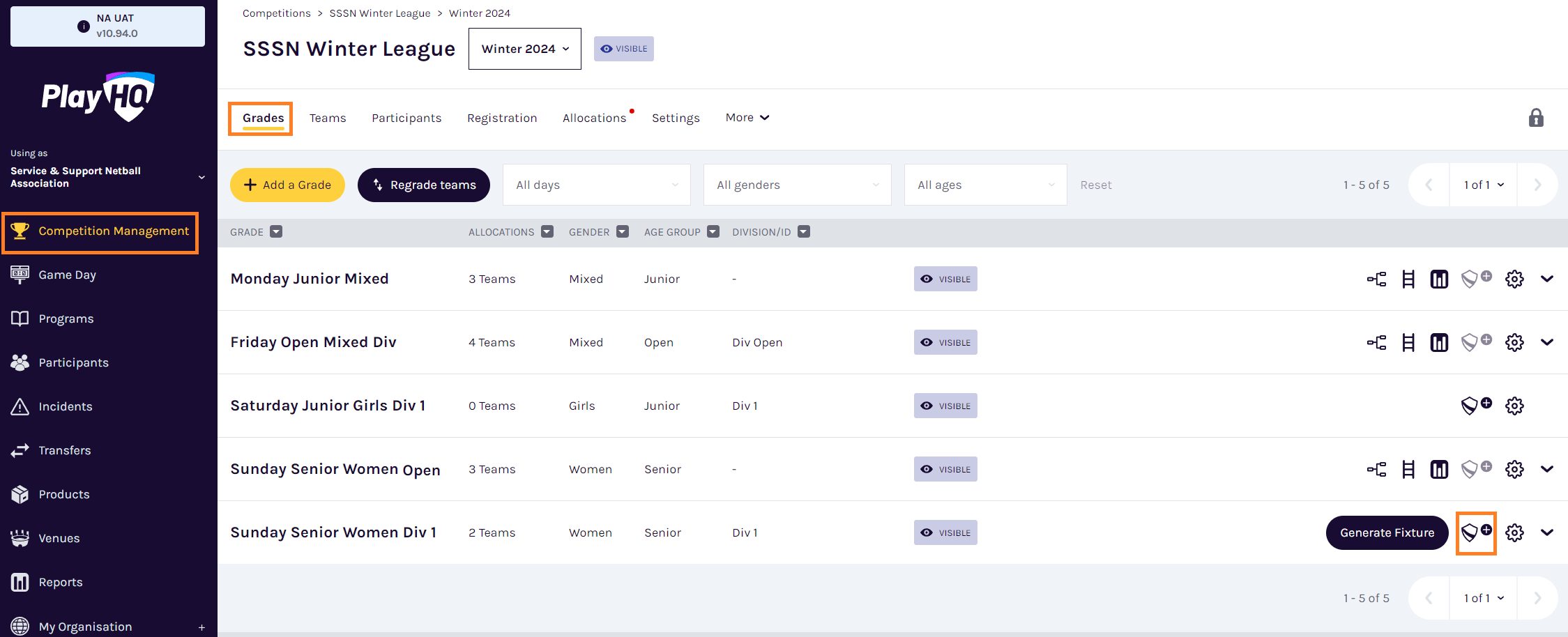Open settings gear for Saturday Junior Girls Div 1

click(1514, 406)
